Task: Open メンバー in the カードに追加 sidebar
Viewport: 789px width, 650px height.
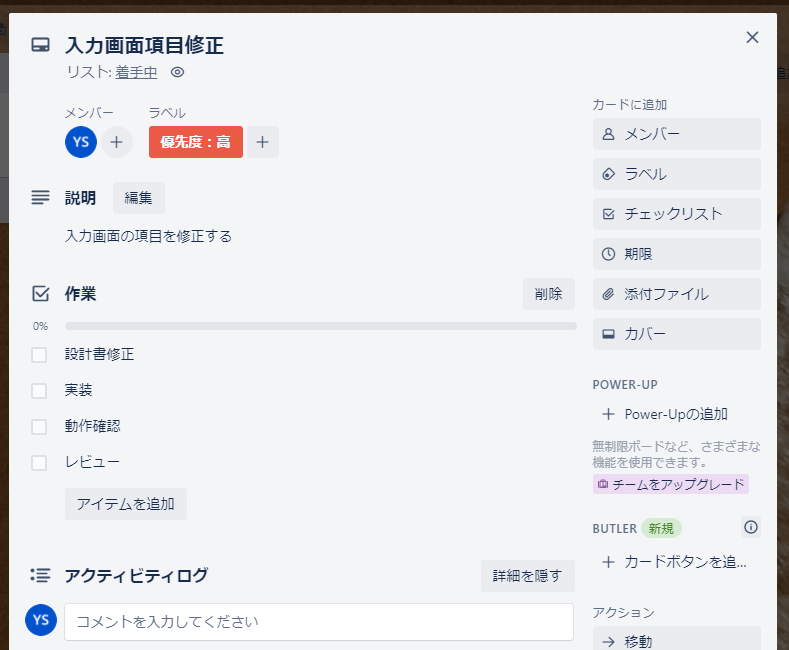Action: 677,134
